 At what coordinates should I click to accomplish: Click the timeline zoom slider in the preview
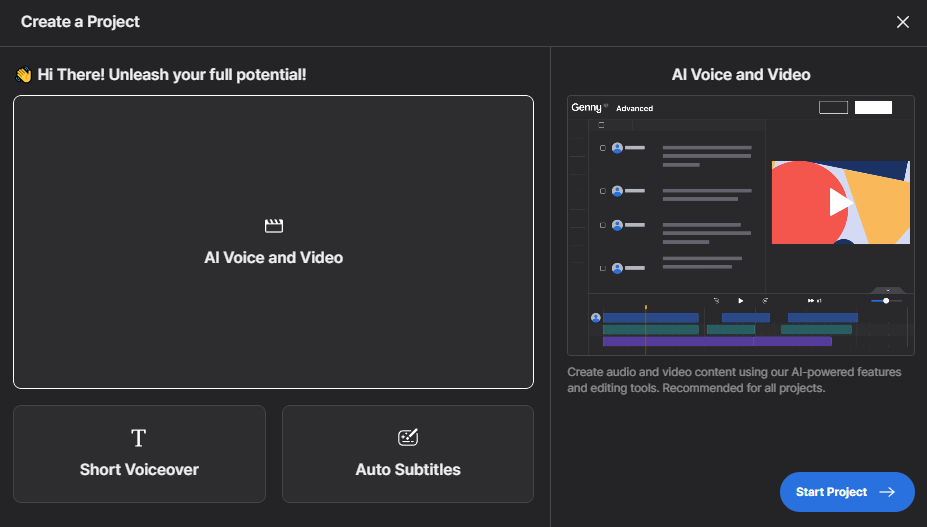(x=886, y=300)
